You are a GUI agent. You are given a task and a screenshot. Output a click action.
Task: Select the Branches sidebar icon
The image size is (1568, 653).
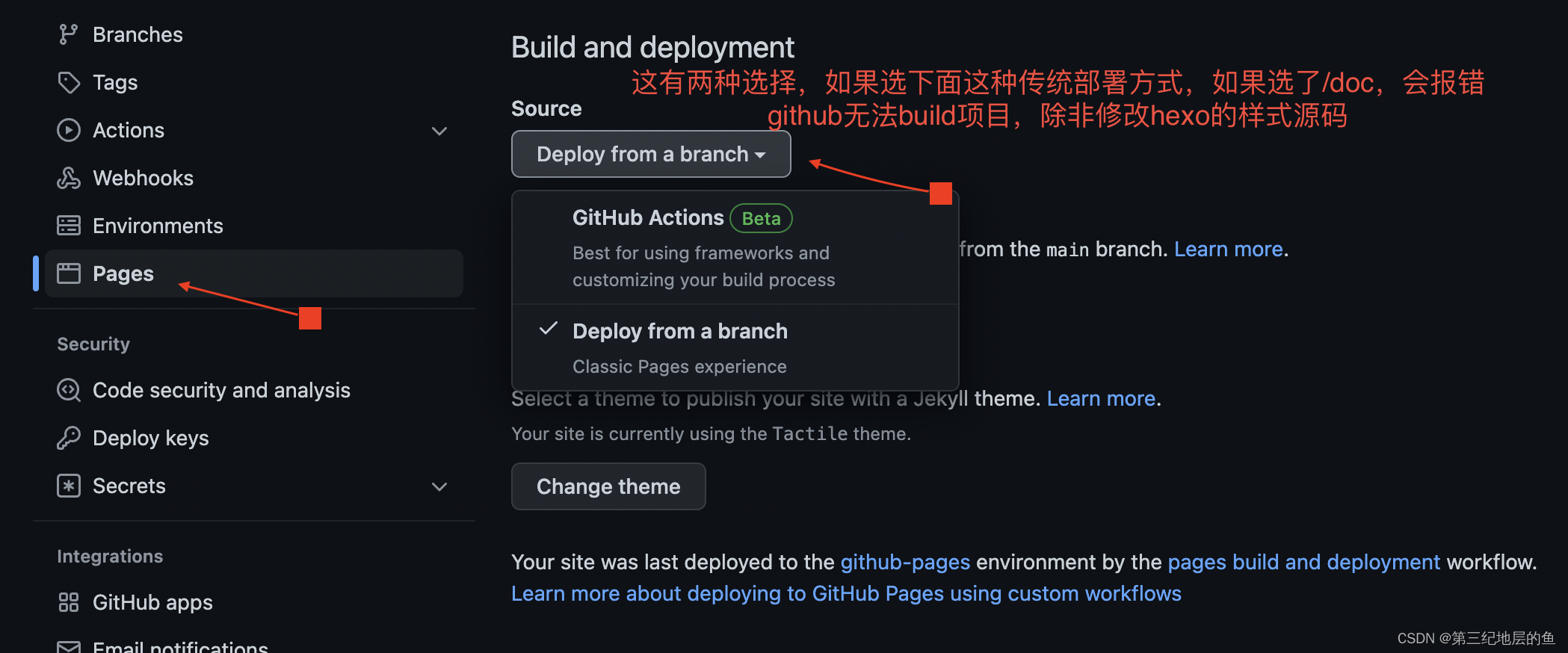click(69, 34)
